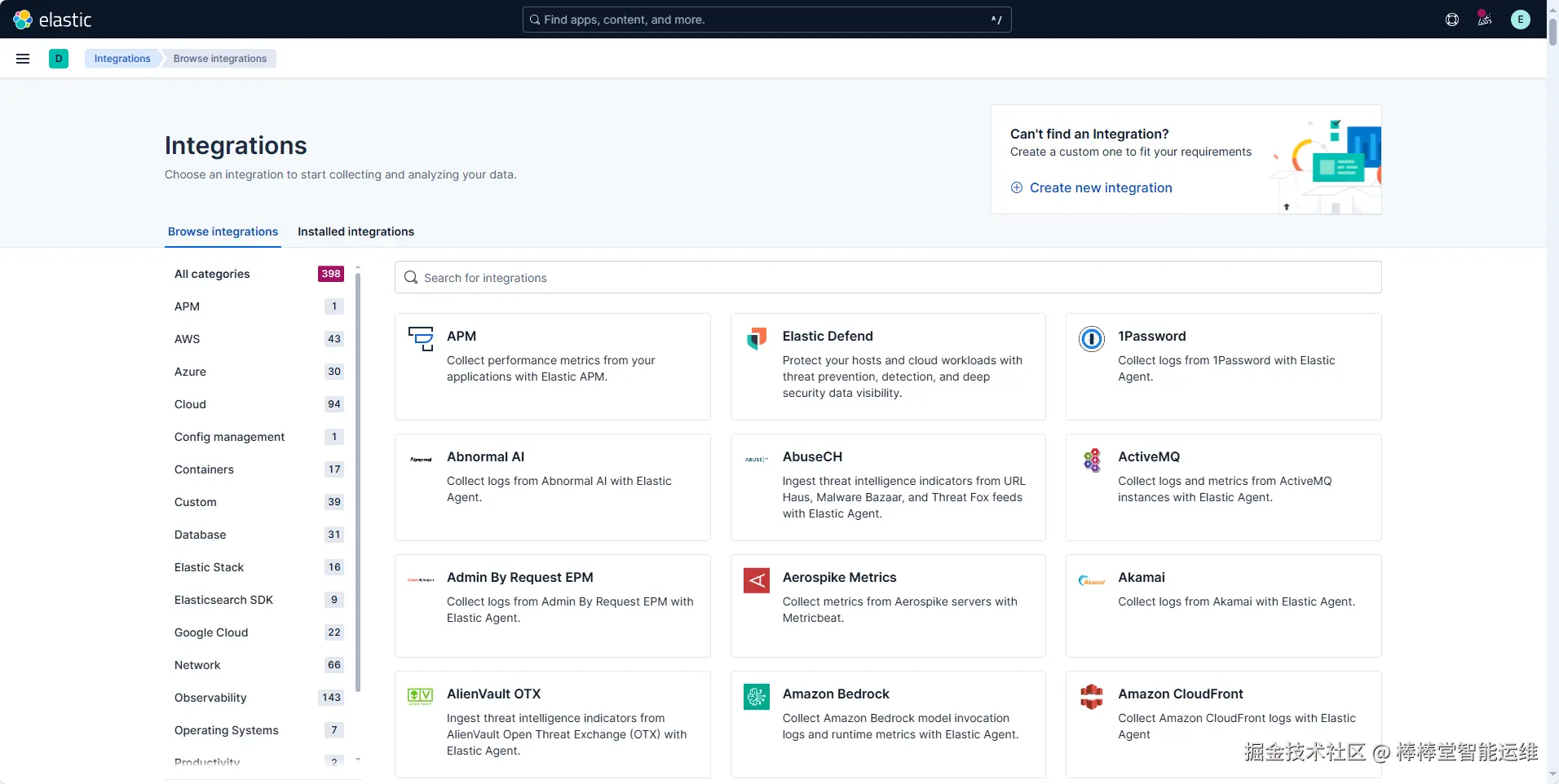The height and width of the screenshot is (784, 1559).
Task: Click the Amazon CloudFront logo icon
Action: click(1092, 697)
